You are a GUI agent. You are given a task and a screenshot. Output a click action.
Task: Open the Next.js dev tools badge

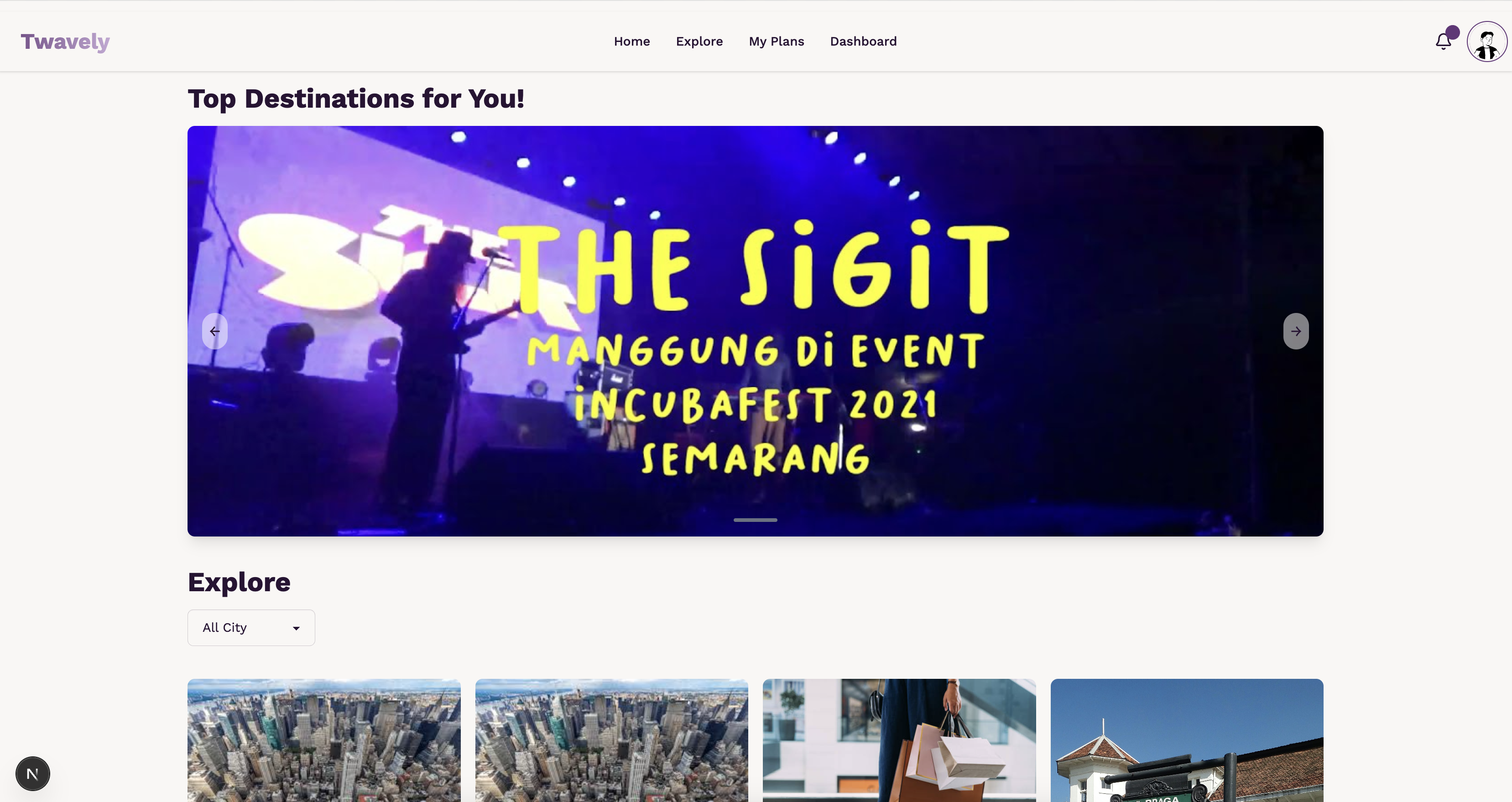(32, 774)
